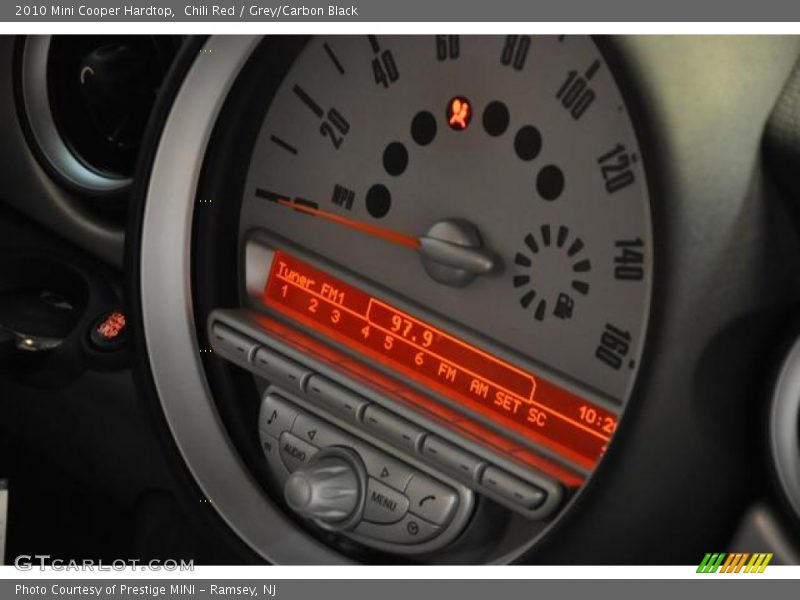The image size is (800, 600).
Task: Tap the back skip arrow button
Action: pos(312,433)
